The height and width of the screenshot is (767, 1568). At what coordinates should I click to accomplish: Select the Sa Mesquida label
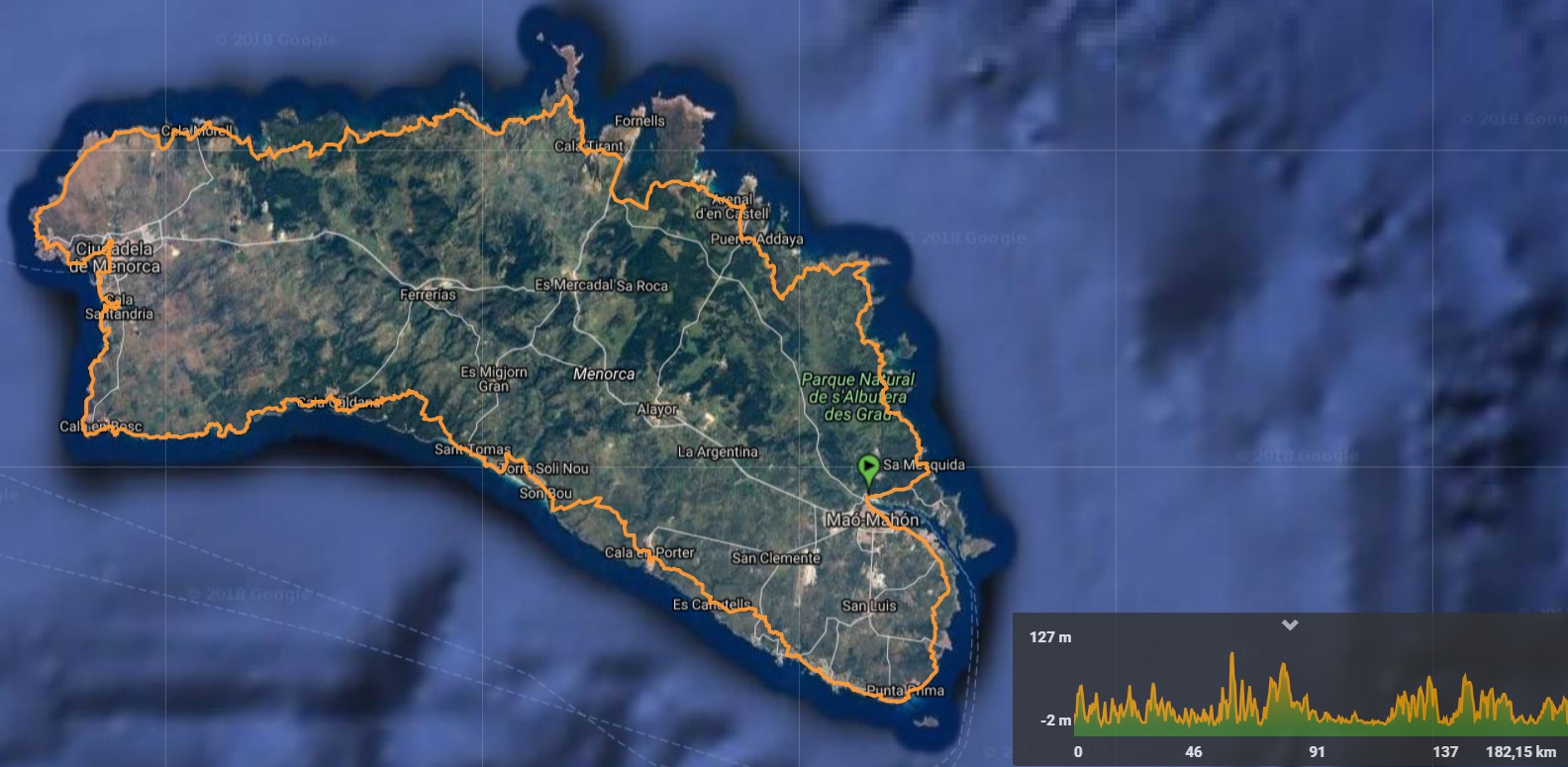pyautogui.click(x=924, y=464)
